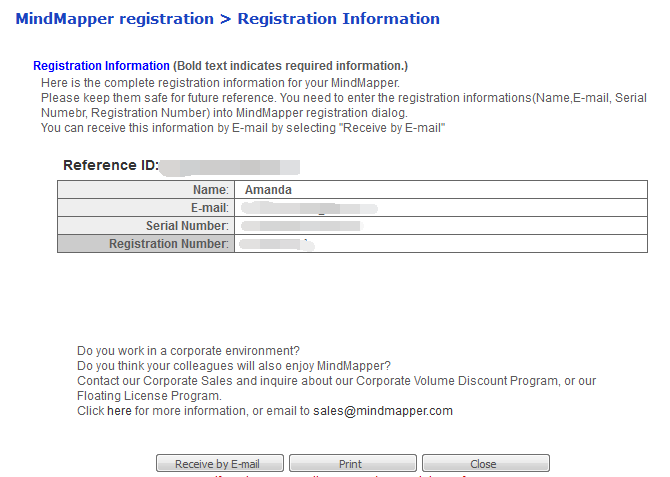Image resolution: width=670 pixels, height=477 pixels.
Task: Click the Receive by E-mail button
Action: coord(219,464)
